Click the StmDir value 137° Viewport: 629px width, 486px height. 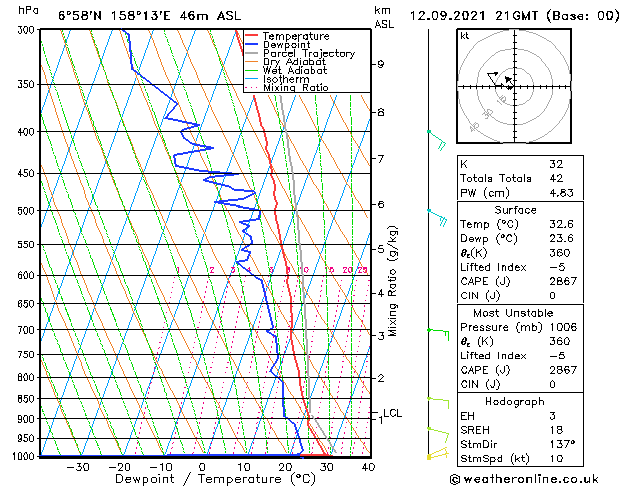pos(562,444)
